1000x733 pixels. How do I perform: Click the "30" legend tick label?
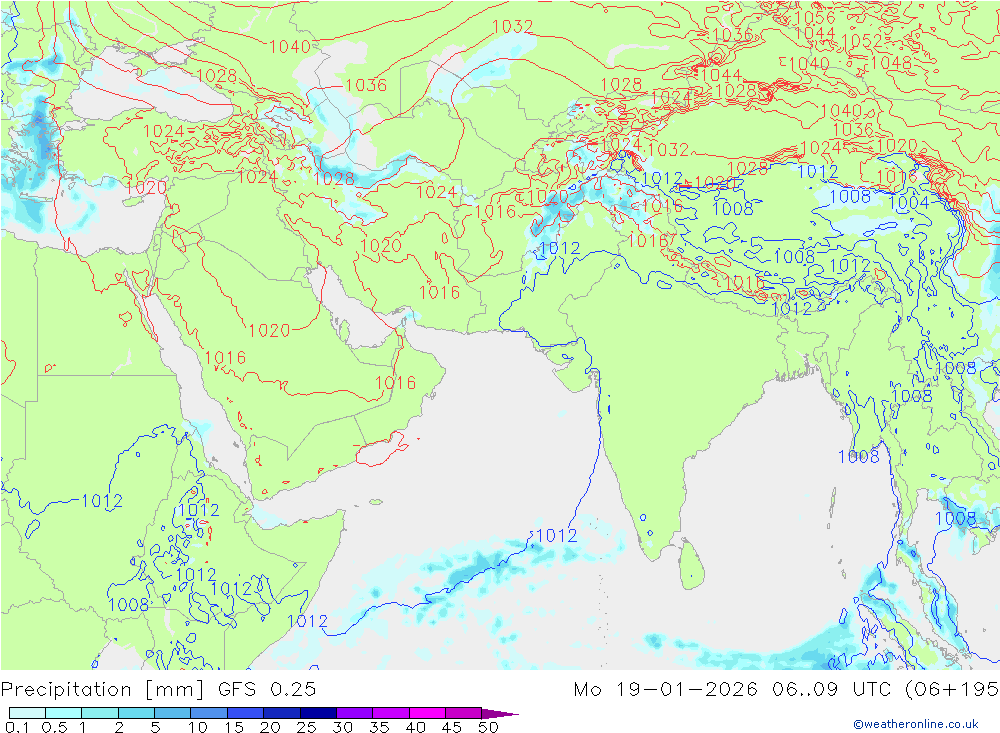point(343,727)
